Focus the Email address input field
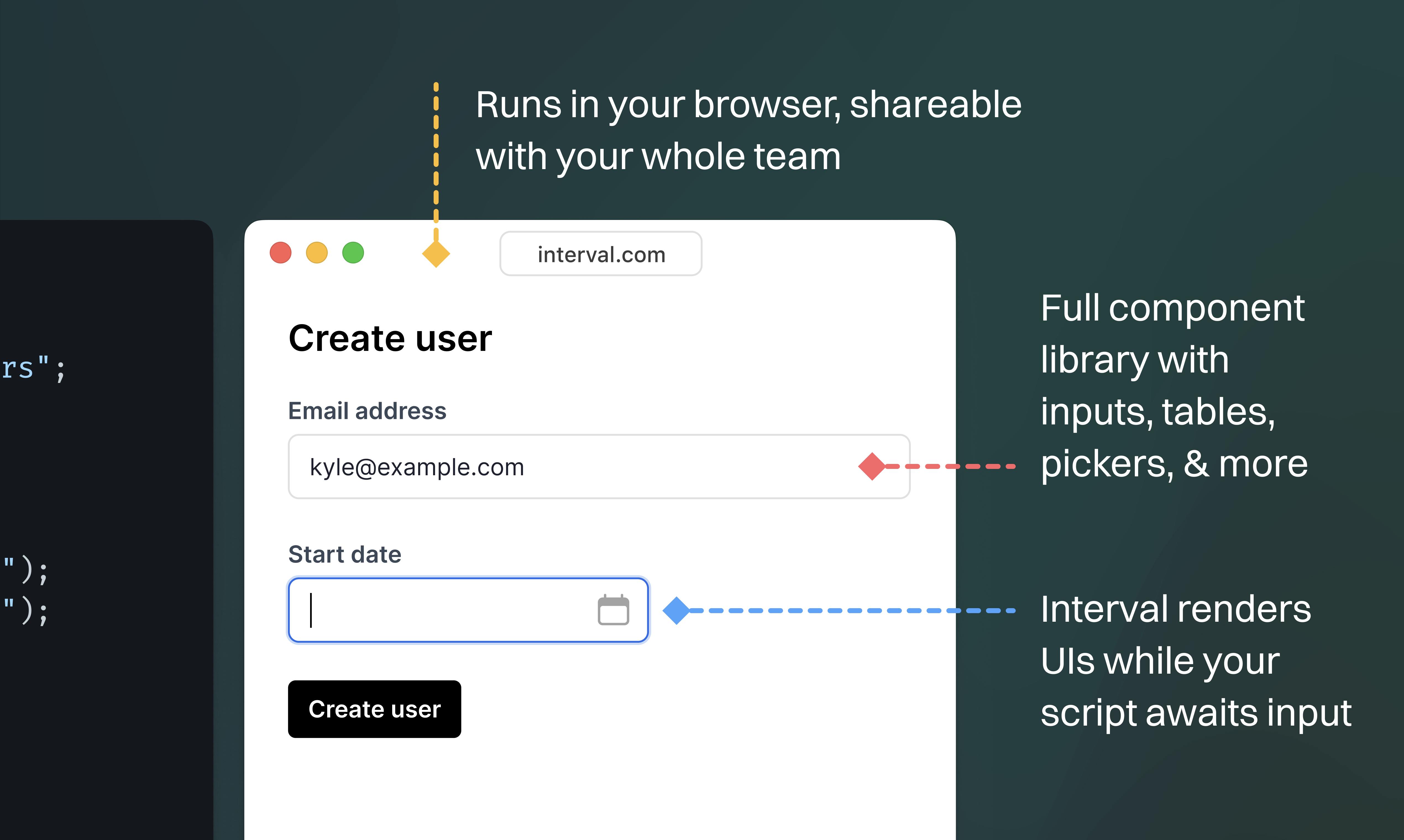Screen dimensions: 1404x840 pyautogui.click(x=599, y=466)
